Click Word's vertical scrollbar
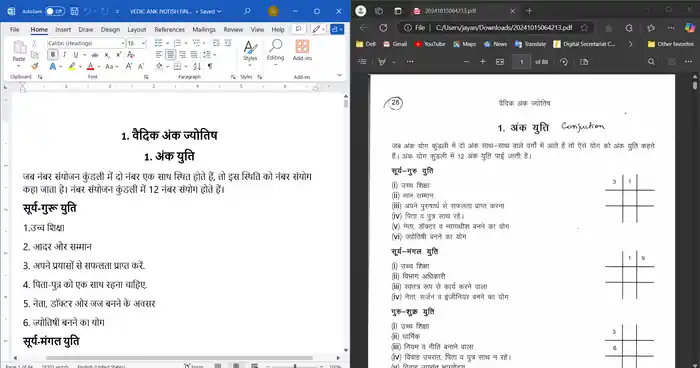This screenshot has height=368, width=700. (x=346, y=222)
